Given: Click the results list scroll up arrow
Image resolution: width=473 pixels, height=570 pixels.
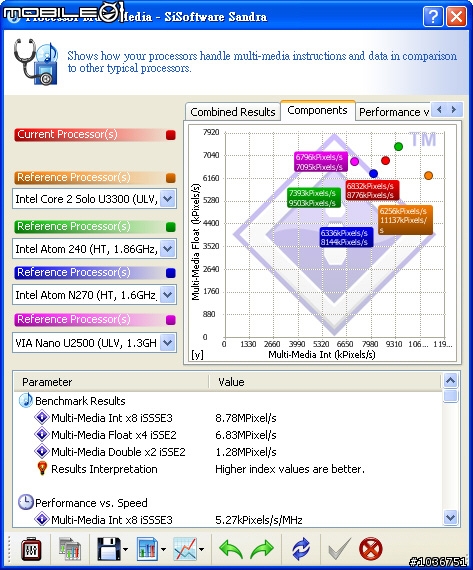Looking at the screenshot, I should (451, 381).
